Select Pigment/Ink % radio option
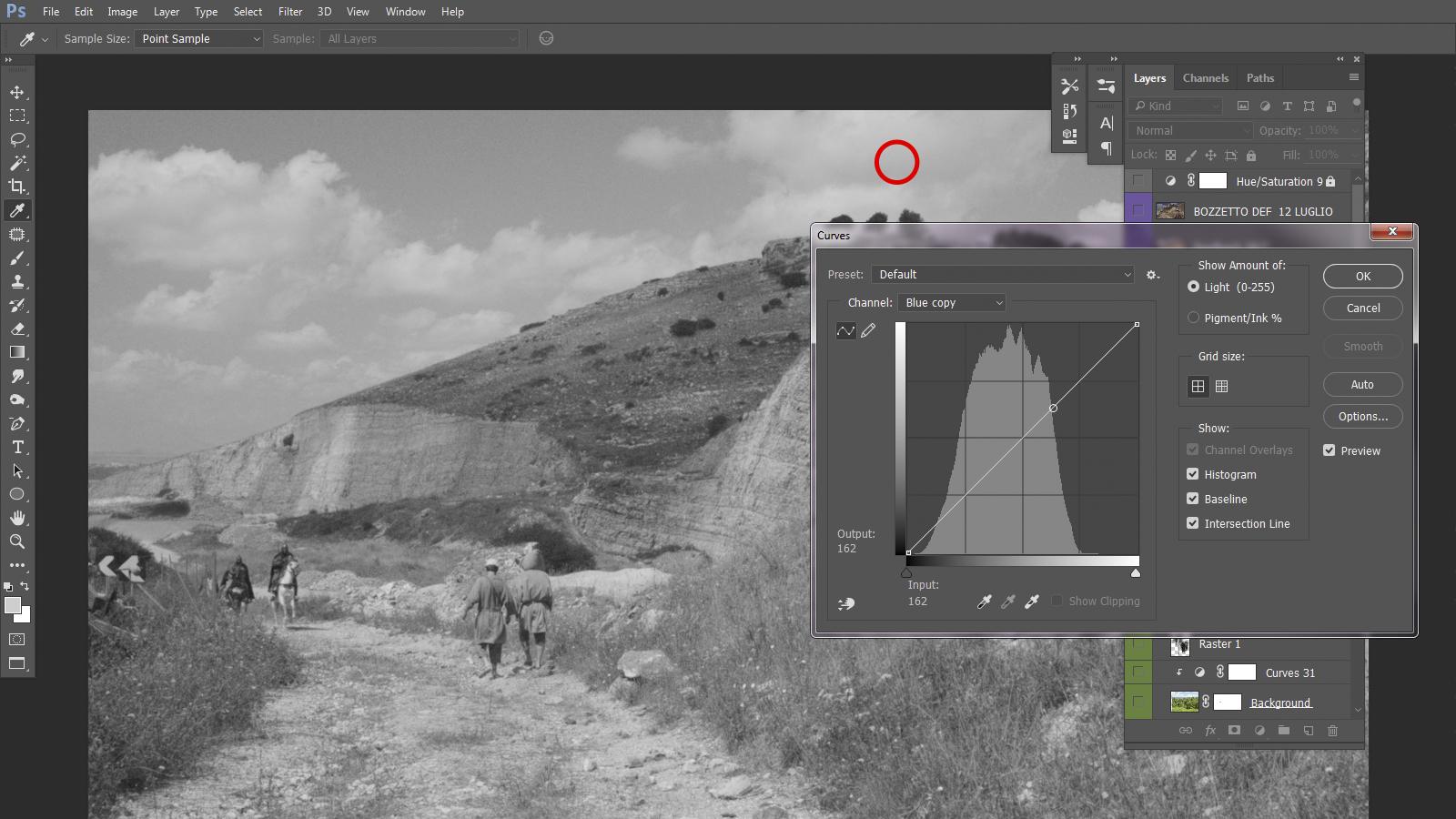Viewport: 1456px width, 819px height. 1193,318
